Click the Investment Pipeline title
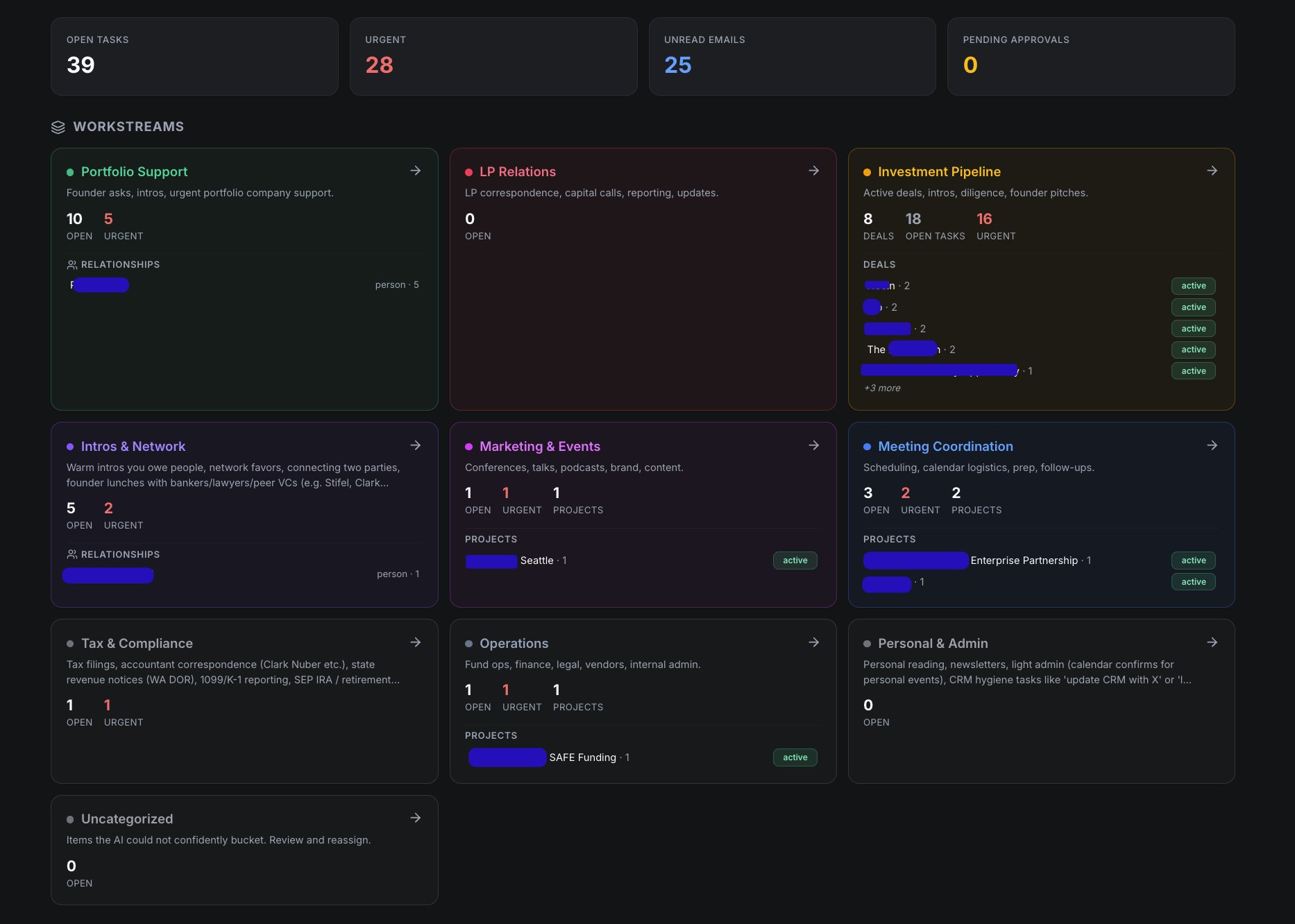The width and height of the screenshot is (1295, 924). pyautogui.click(x=939, y=171)
